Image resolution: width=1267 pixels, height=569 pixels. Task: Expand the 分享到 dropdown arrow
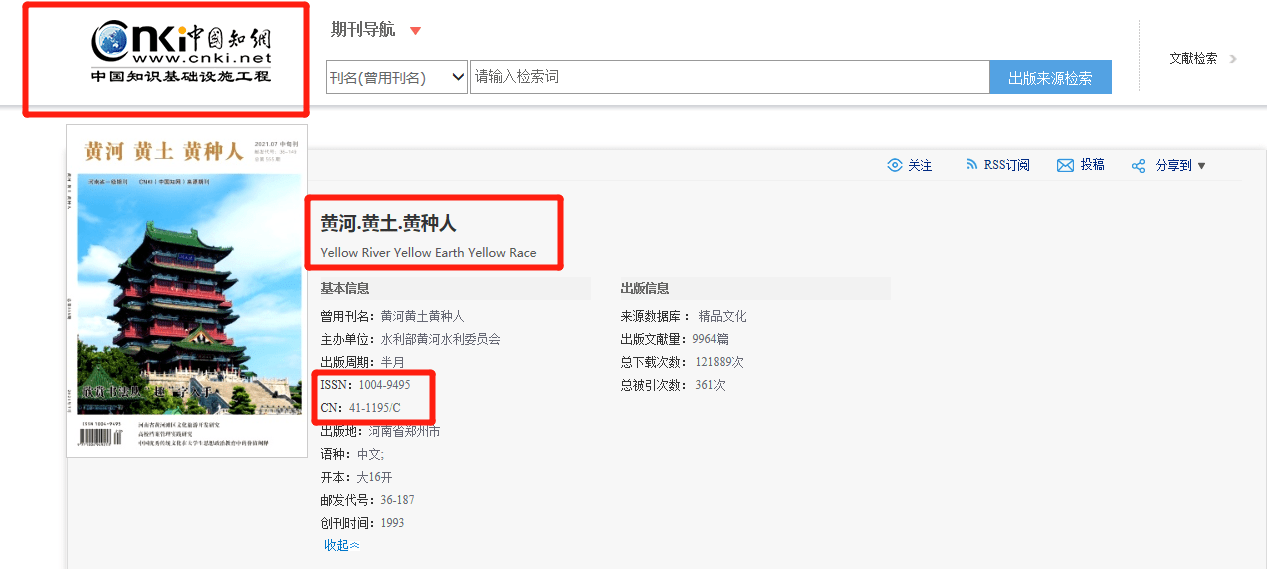[x=1202, y=166]
